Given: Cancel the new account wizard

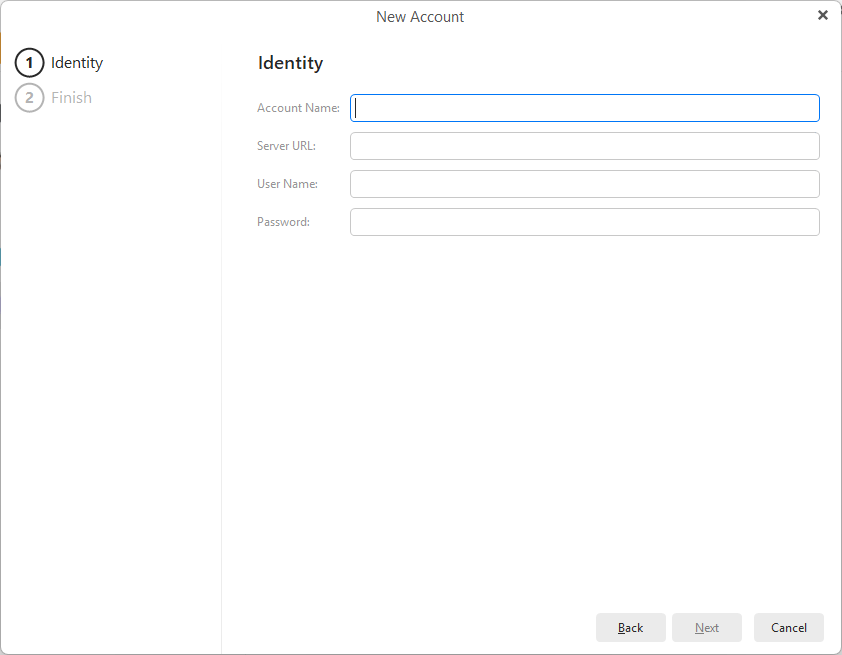Looking at the screenshot, I should (788, 628).
